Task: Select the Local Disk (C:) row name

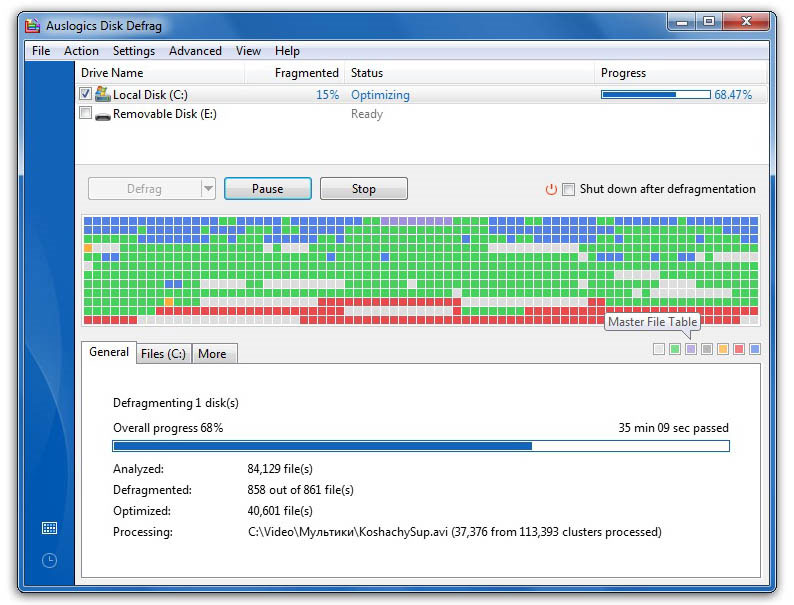Action: pos(150,95)
